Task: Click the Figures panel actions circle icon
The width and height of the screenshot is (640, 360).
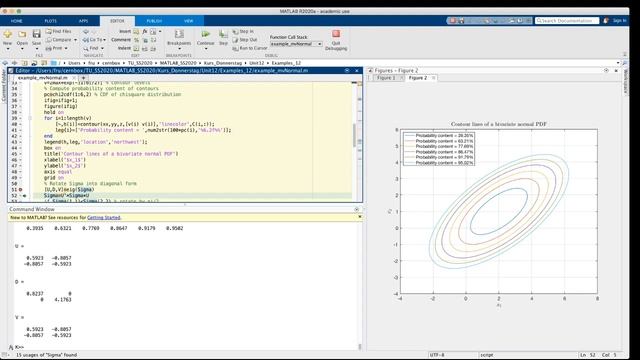Action: pyautogui.click(x=607, y=71)
